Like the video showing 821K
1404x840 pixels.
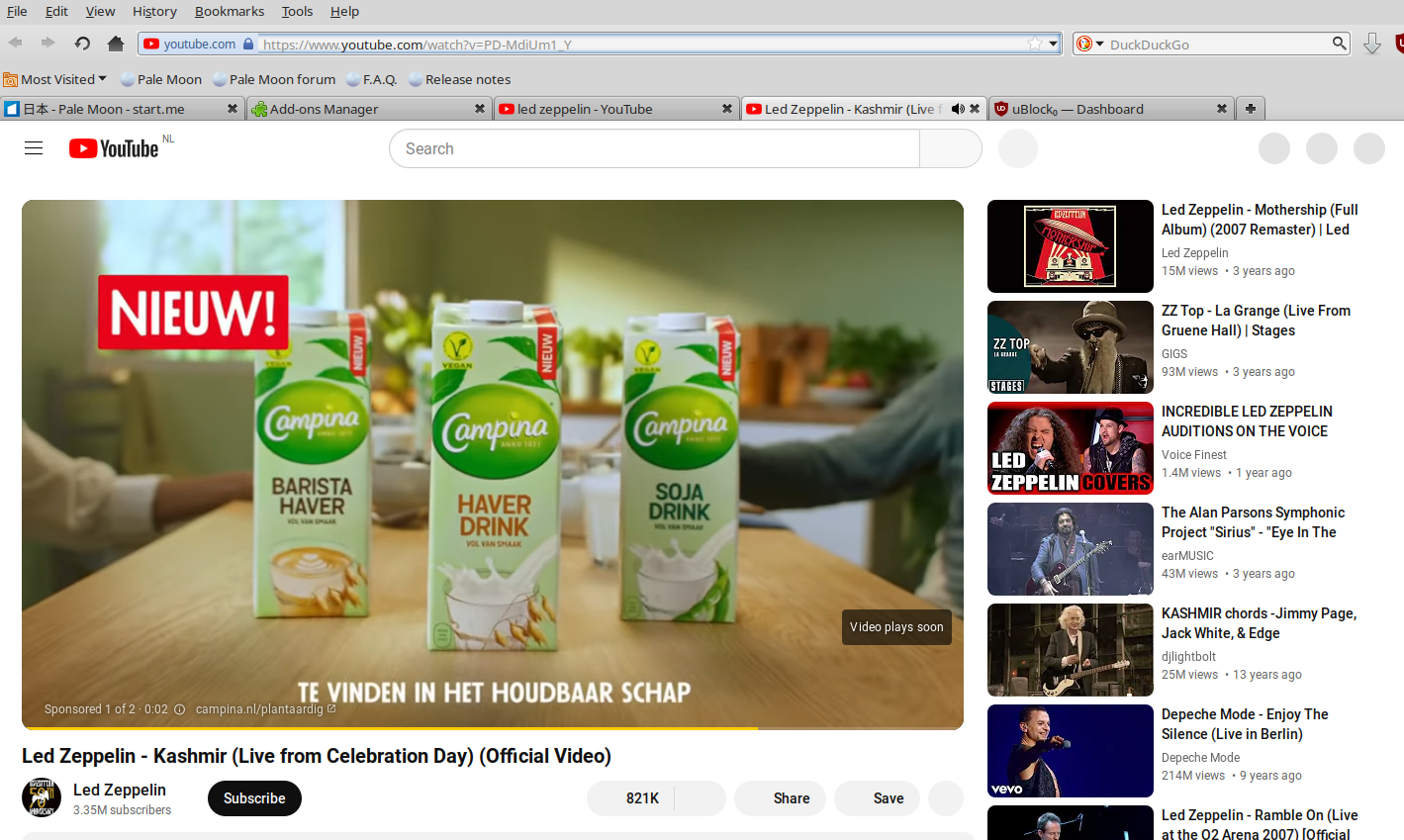tap(630, 798)
